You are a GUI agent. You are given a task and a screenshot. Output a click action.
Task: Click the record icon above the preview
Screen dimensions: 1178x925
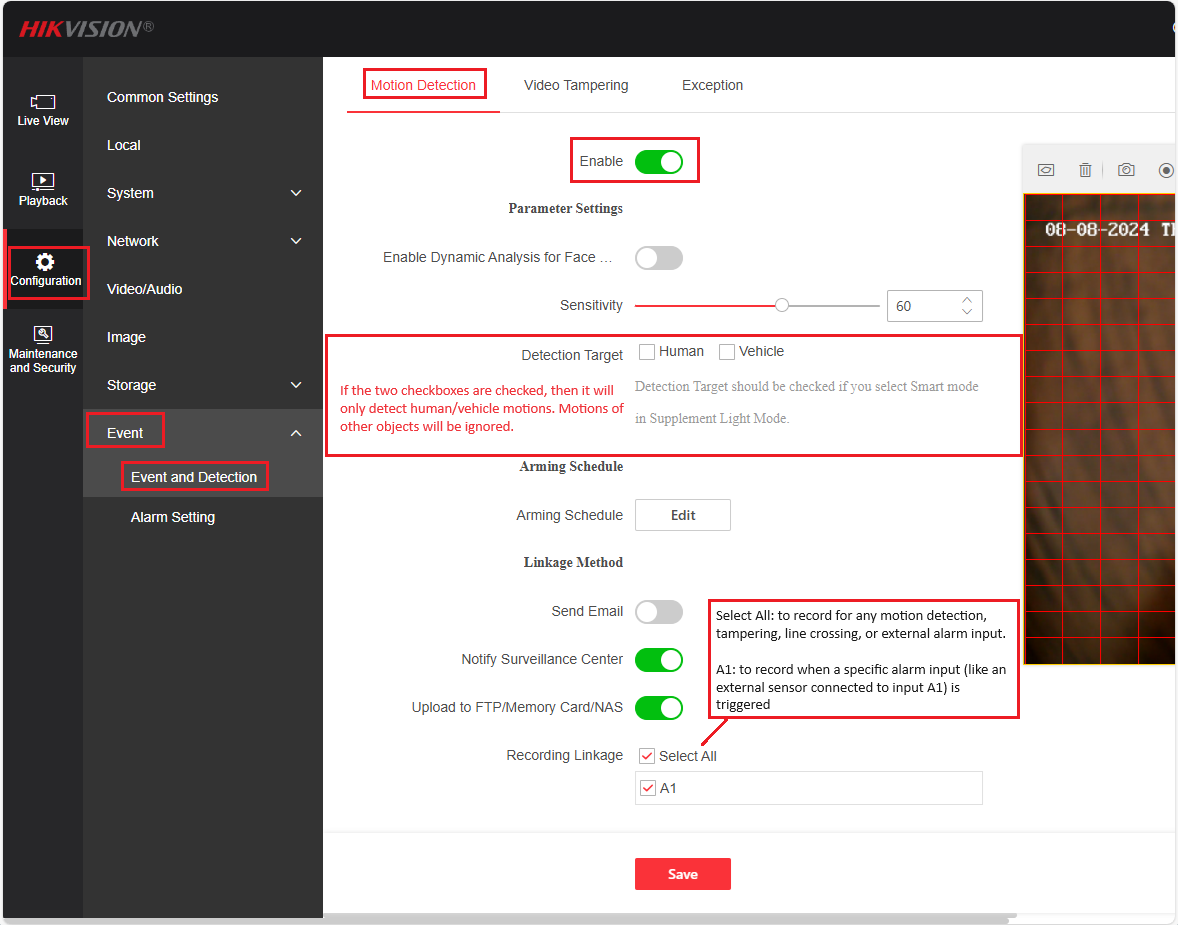[1165, 170]
